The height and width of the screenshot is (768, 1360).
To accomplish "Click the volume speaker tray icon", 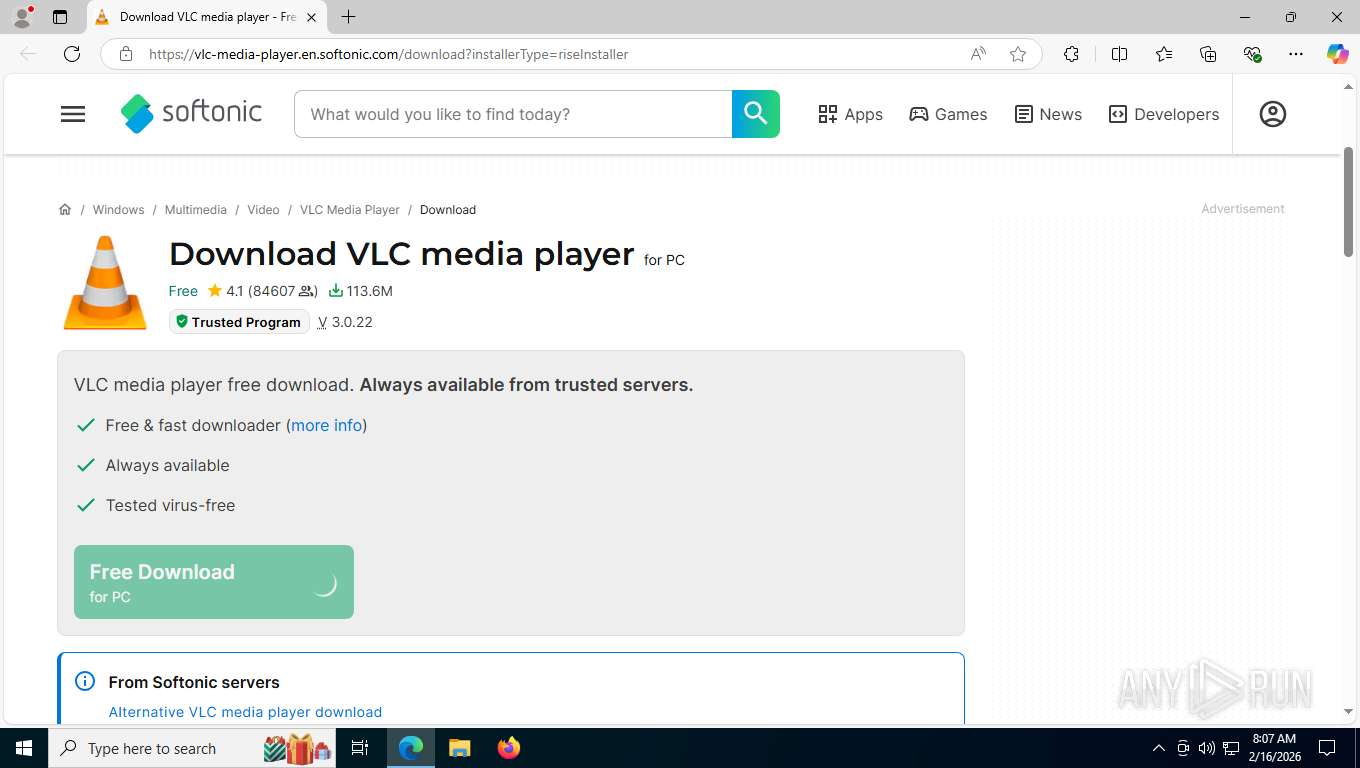I will tap(1207, 748).
